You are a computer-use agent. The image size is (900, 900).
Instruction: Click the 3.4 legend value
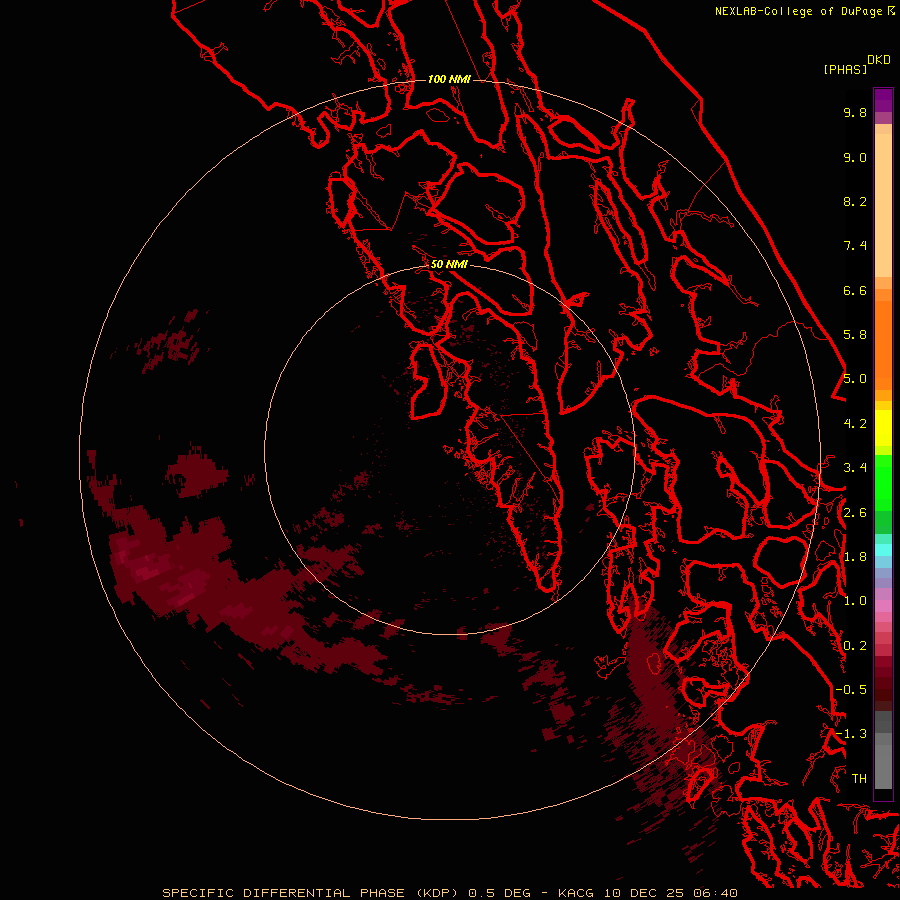pyautogui.click(x=855, y=468)
